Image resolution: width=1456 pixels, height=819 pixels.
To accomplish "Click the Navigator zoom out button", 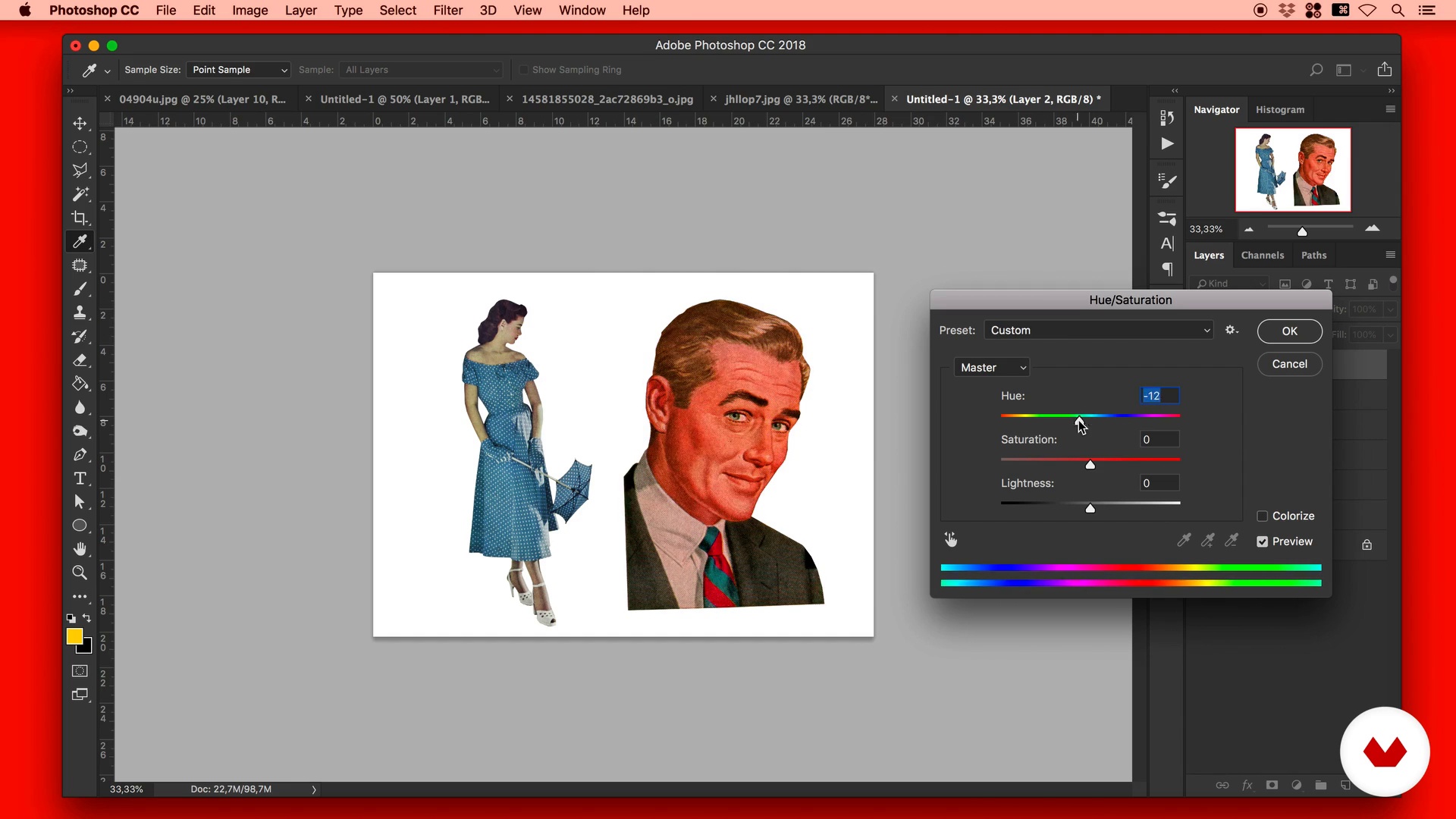I will (x=1249, y=229).
